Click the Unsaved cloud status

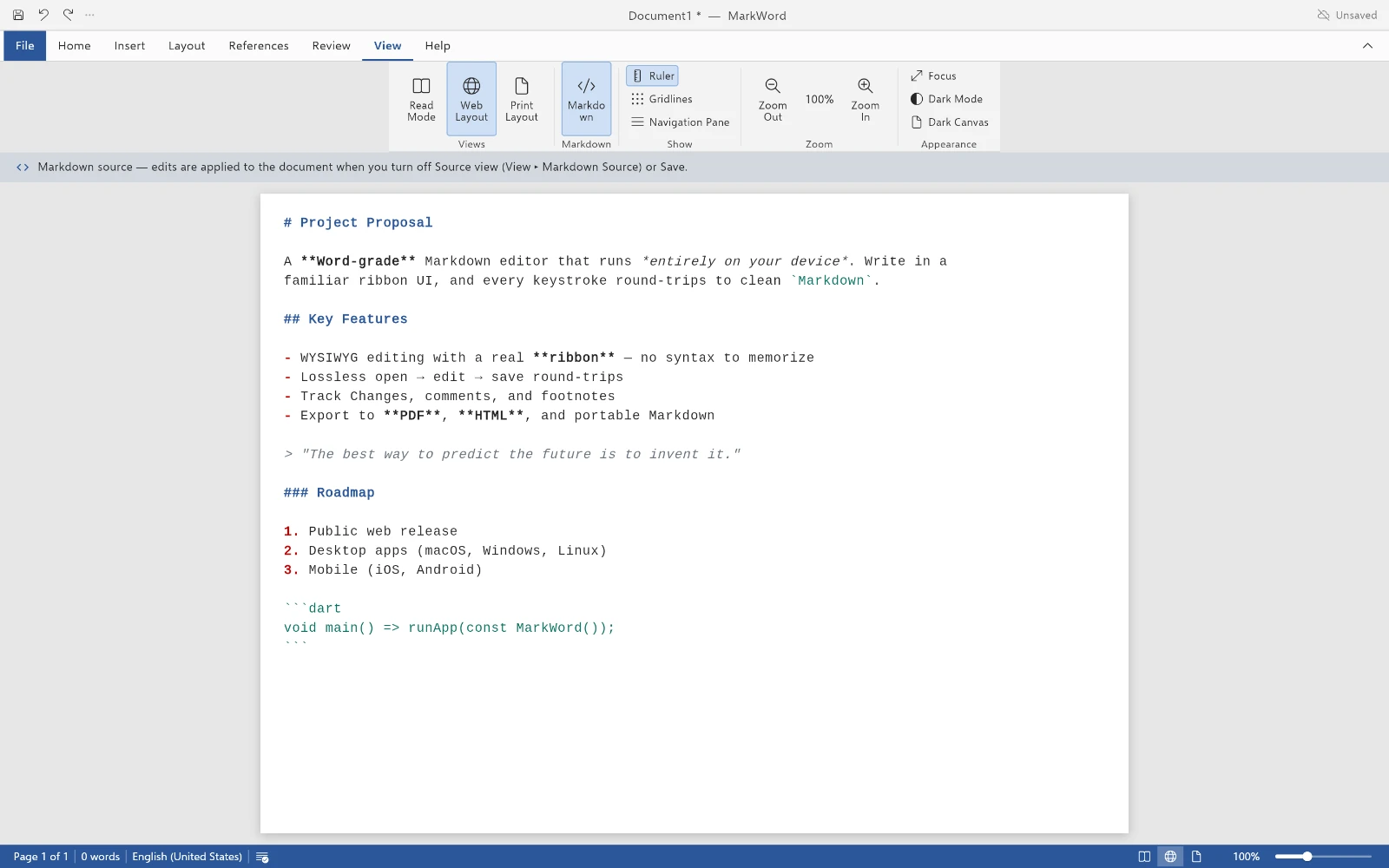click(x=1346, y=15)
